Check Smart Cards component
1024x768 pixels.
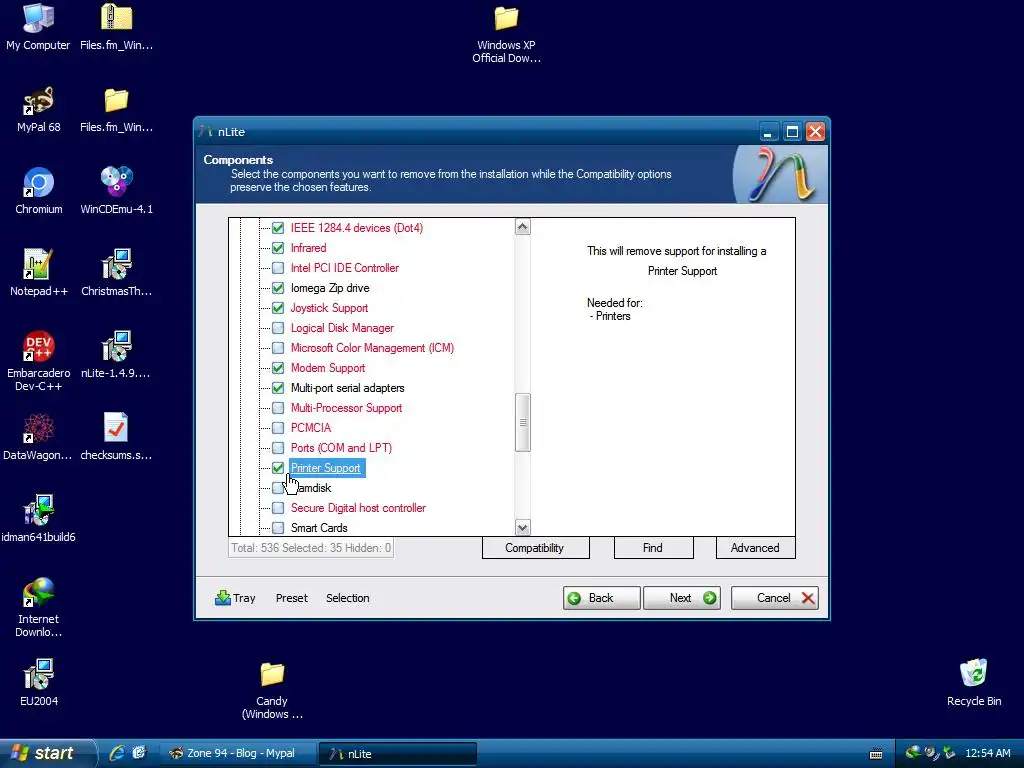tap(278, 528)
